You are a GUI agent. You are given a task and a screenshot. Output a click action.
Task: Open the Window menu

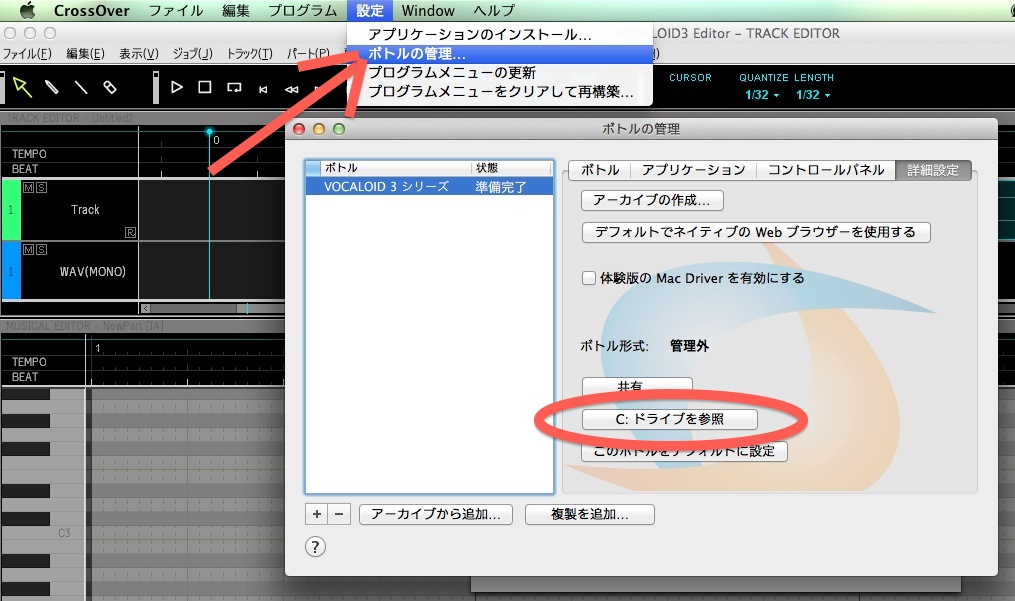(x=428, y=10)
